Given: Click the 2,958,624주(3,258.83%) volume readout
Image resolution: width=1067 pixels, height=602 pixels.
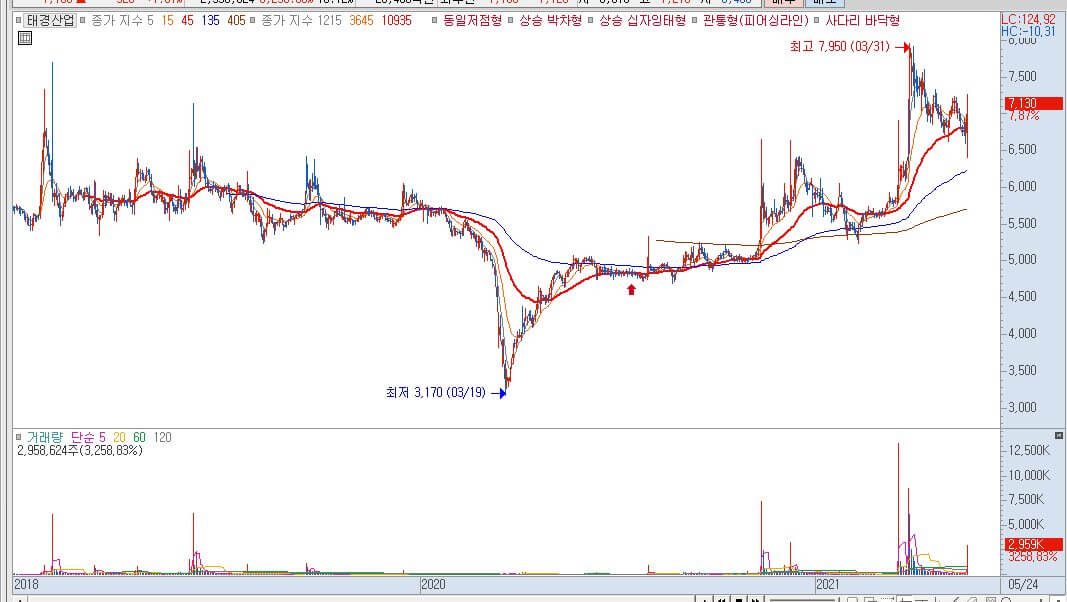Looking at the screenshot, I should [x=80, y=450].
